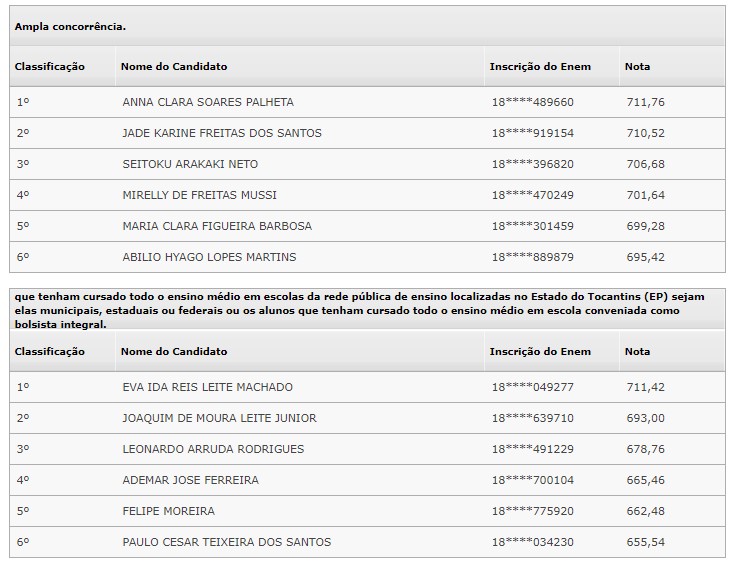Select the FELIPE MOREIRA candidate name
The image size is (737, 565).
[168, 511]
